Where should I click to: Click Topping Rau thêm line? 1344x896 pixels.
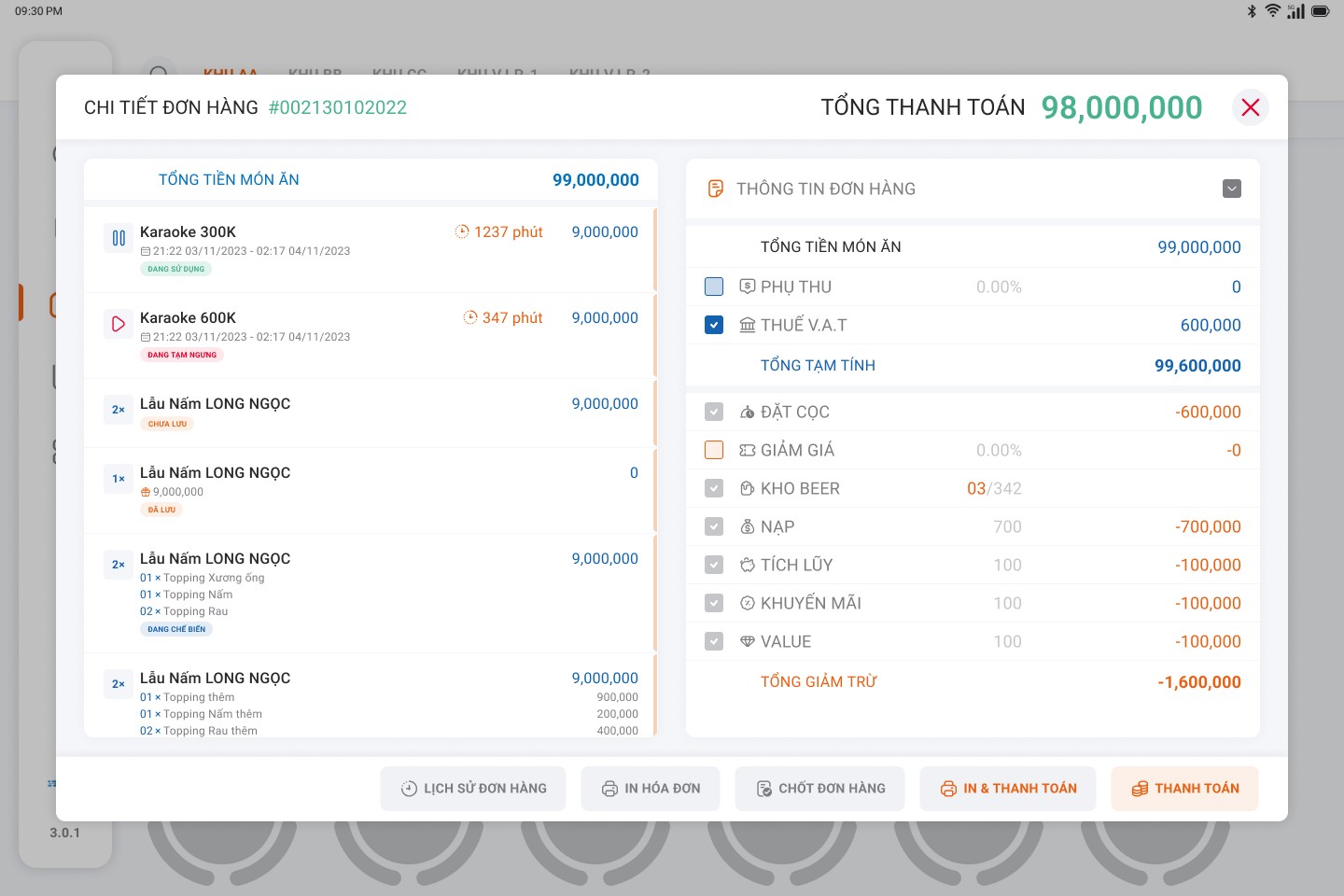tap(199, 731)
